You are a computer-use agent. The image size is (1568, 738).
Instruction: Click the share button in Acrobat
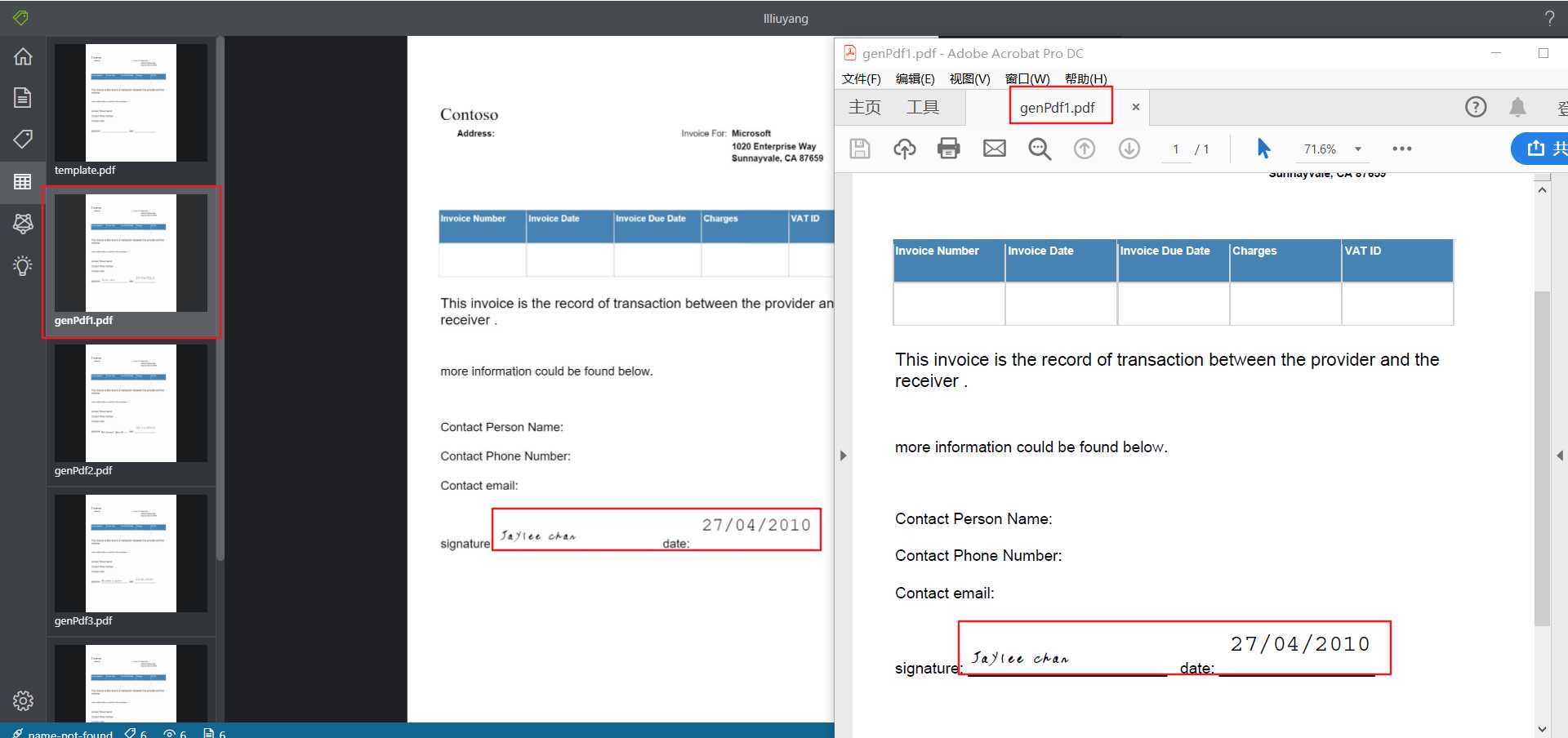click(1540, 149)
